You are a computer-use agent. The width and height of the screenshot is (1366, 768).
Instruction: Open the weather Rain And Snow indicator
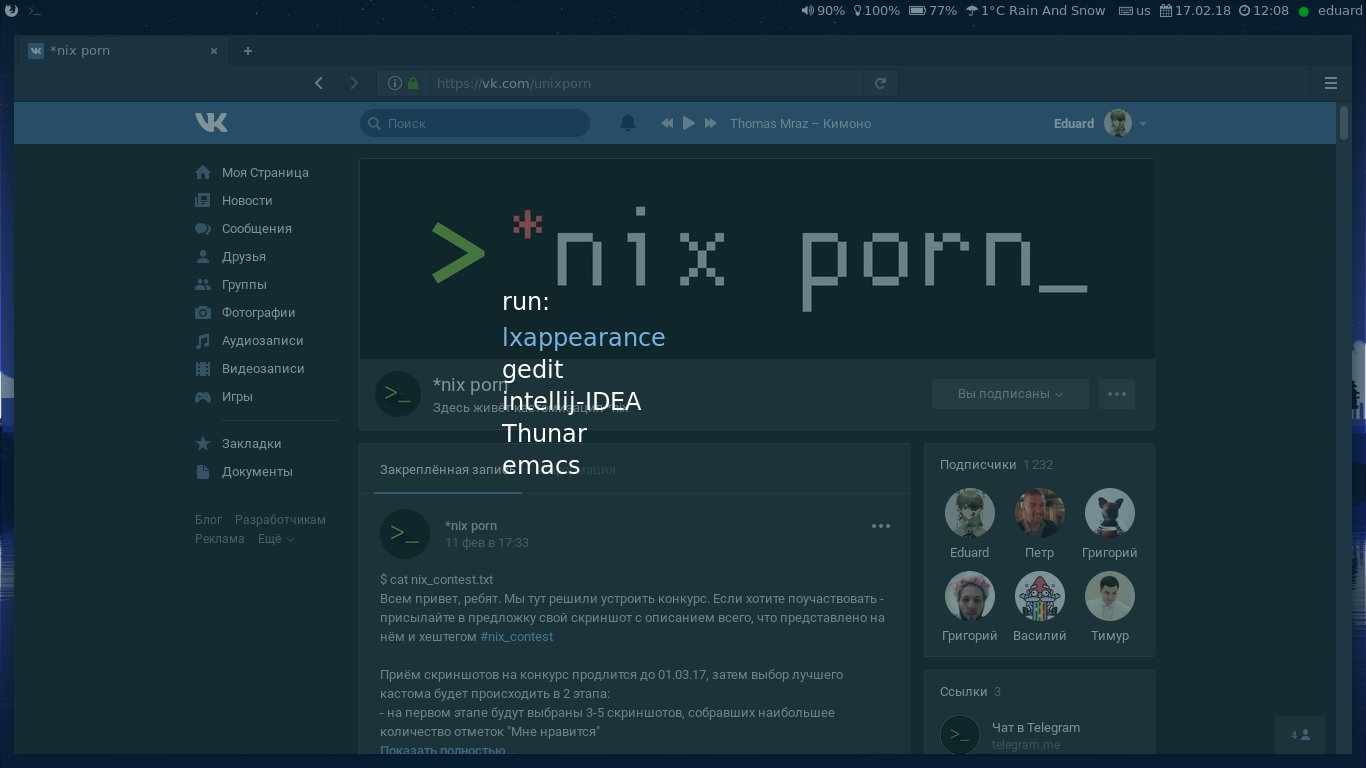pyautogui.click(x=1035, y=10)
